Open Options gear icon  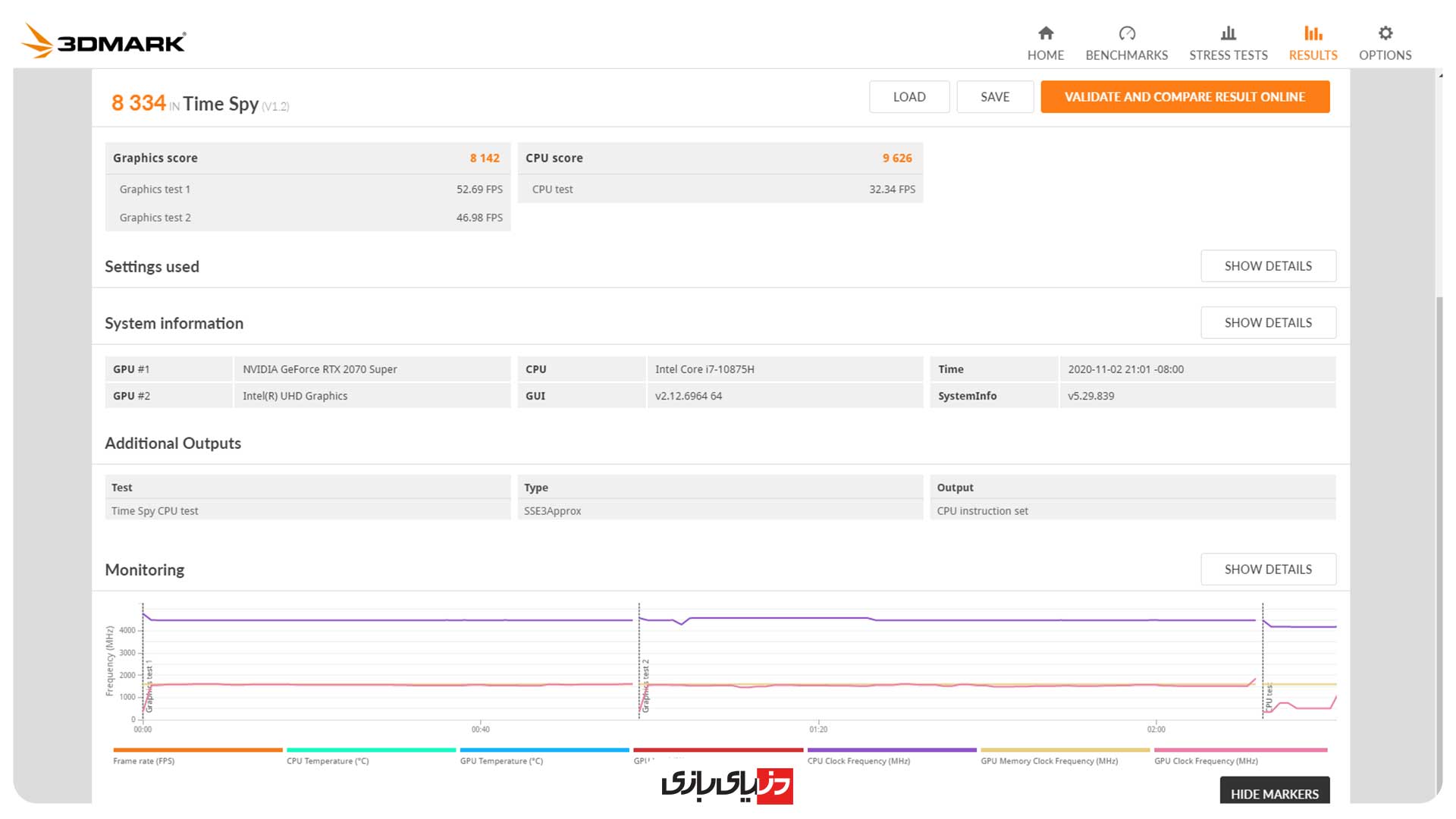1385,33
